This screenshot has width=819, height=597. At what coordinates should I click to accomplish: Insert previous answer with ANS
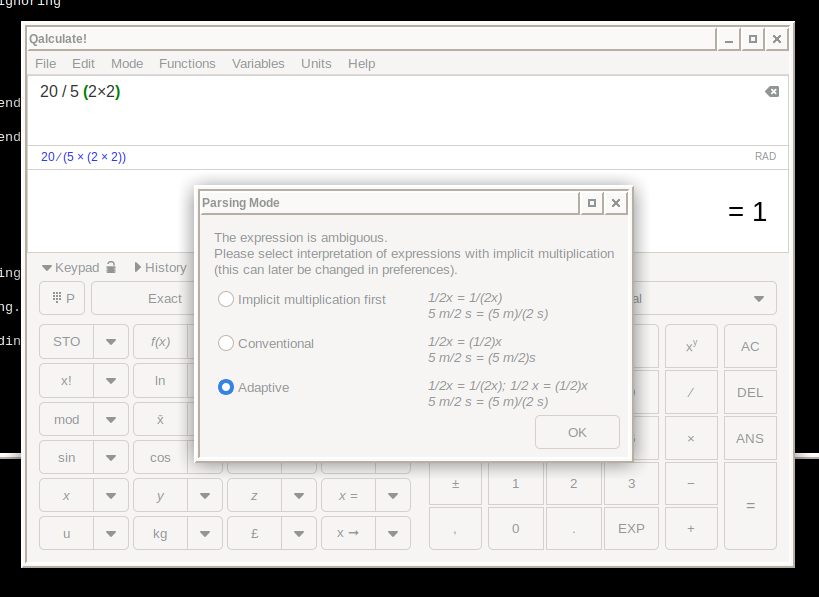coord(750,438)
